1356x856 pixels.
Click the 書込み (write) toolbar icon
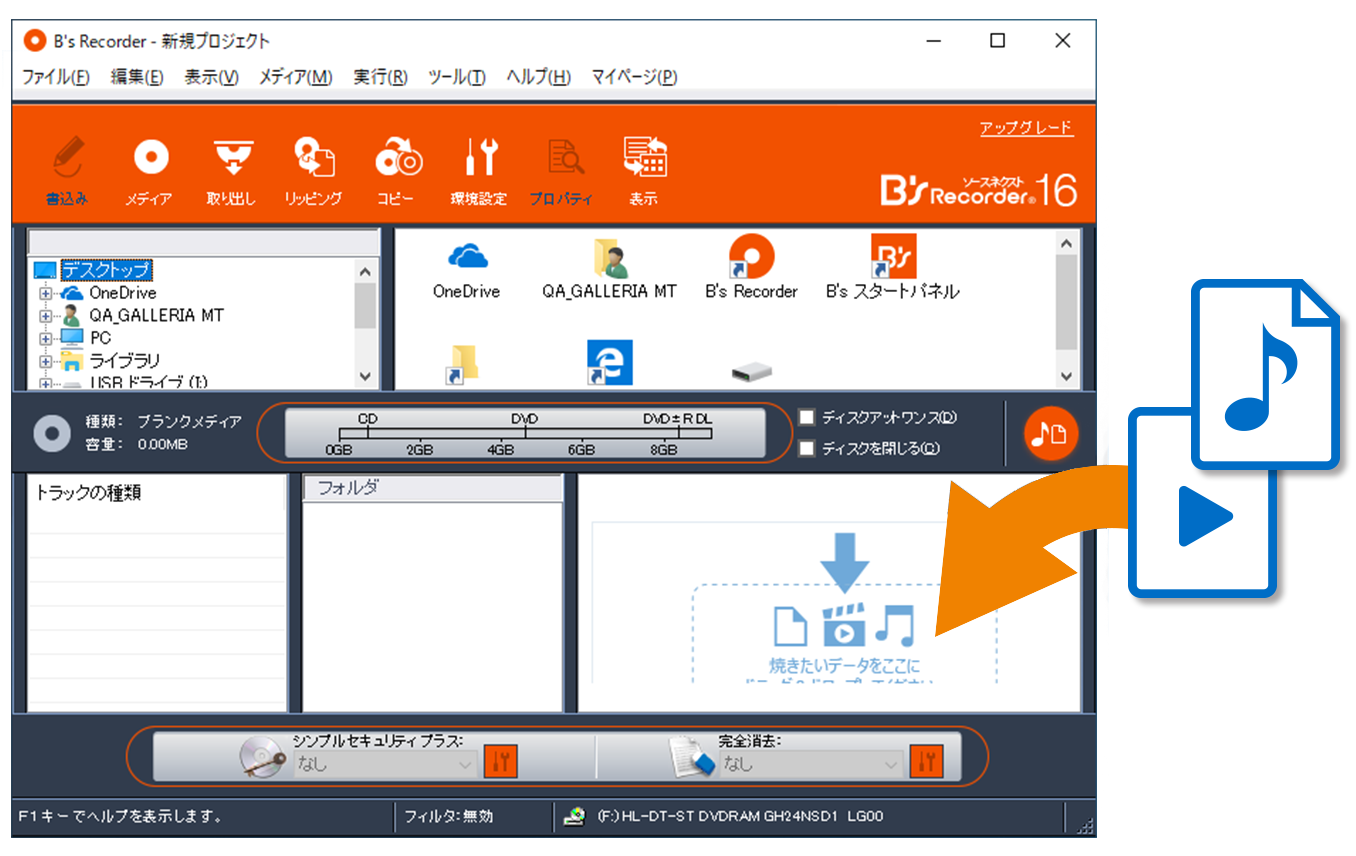pos(67,158)
